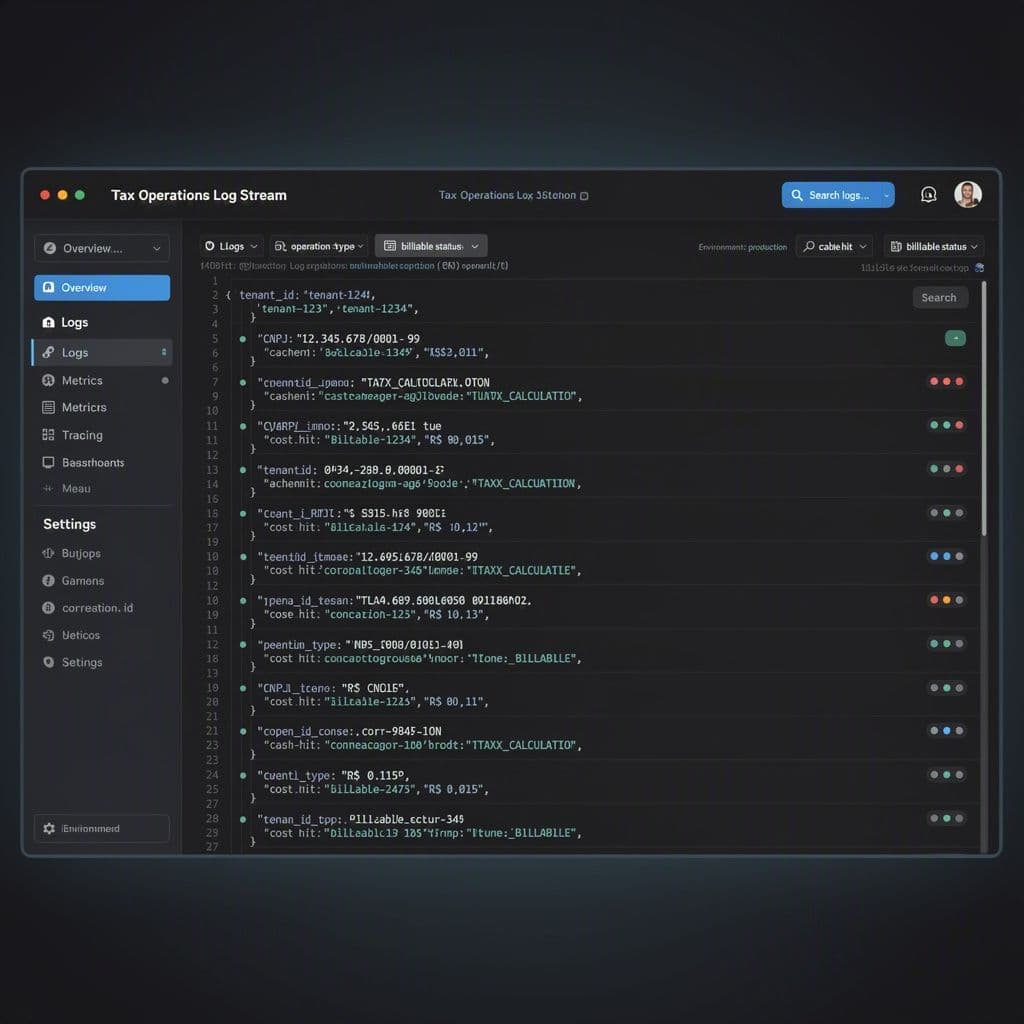Toggle the bullet on the cpenntid_ipmo entry

[243, 383]
